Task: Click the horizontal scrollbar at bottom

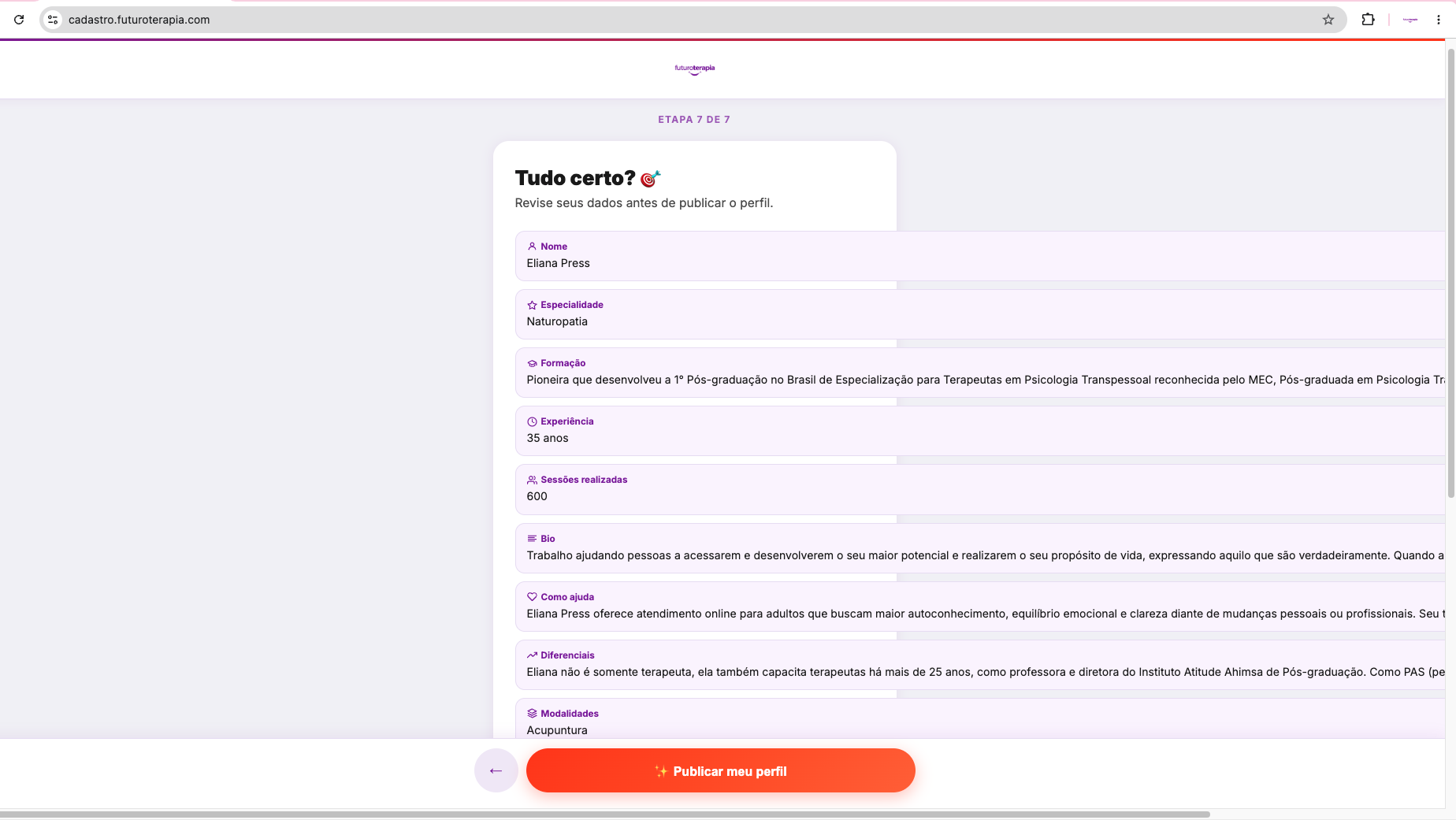Action: point(605,814)
